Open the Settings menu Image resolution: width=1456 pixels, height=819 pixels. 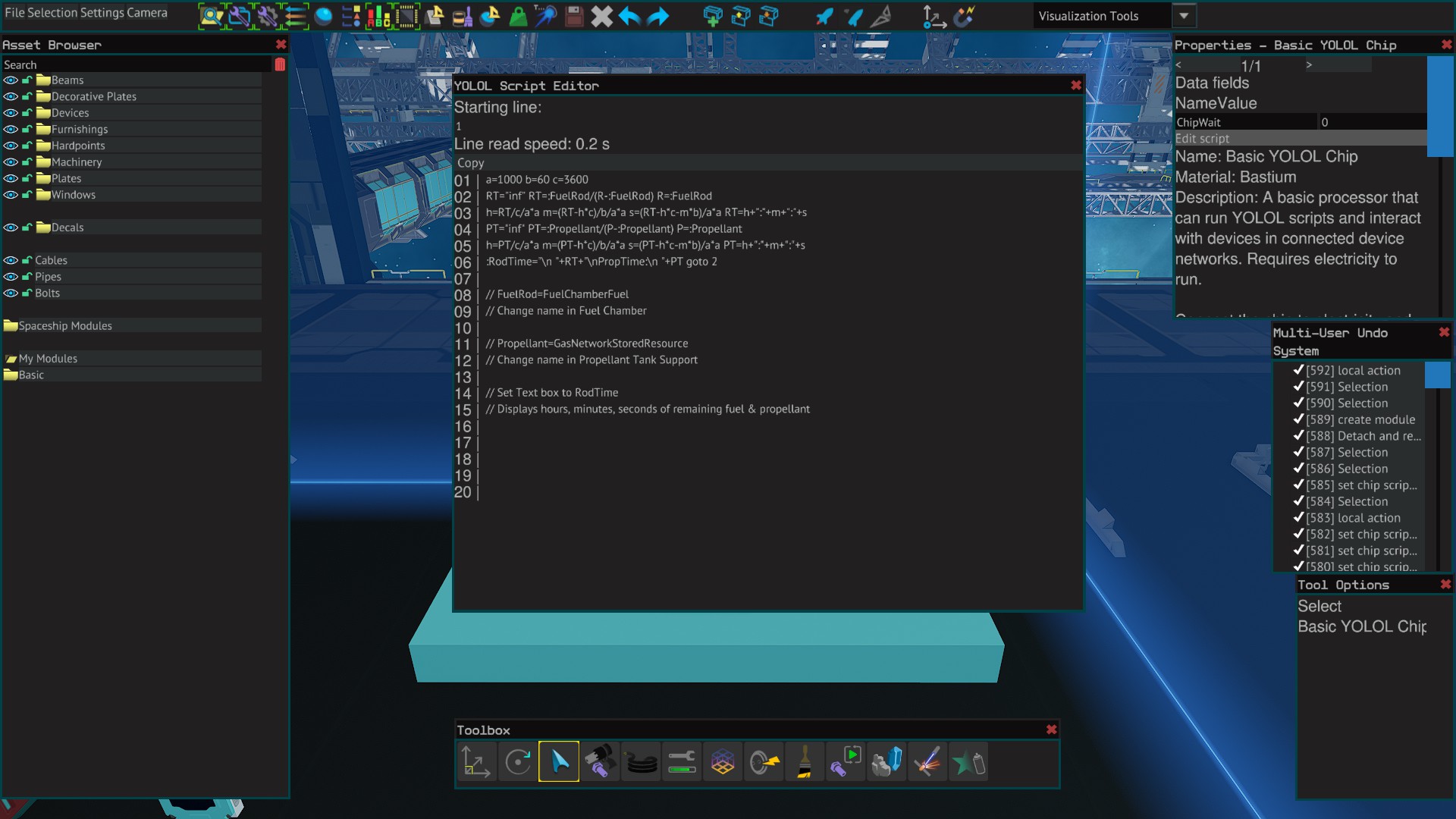(102, 13)
